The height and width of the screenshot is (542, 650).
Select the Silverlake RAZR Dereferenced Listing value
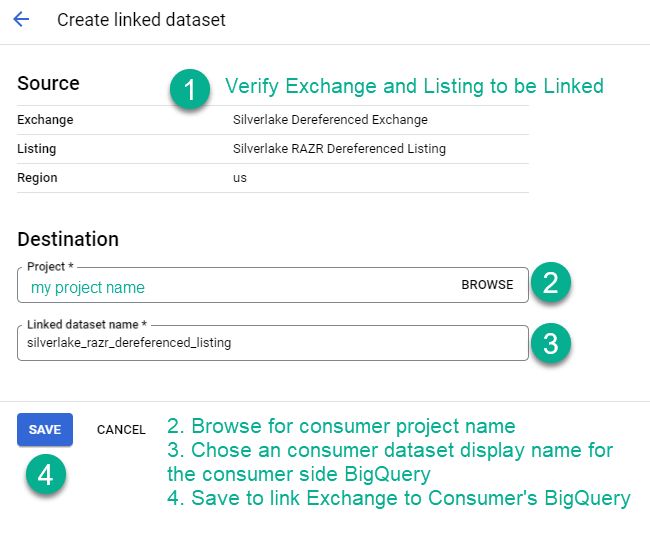tap(339, 149)
